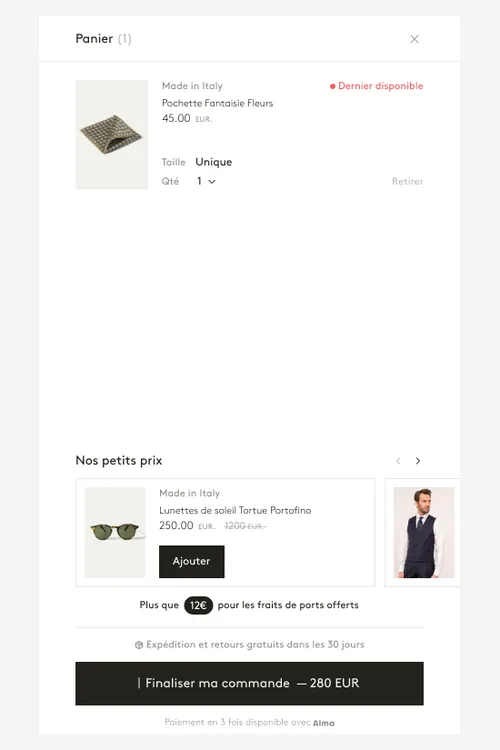Image resolution: width=500 pixels, height=750 pixels.
Task: Click the Panier item count (1)
Action: point(124,39)
